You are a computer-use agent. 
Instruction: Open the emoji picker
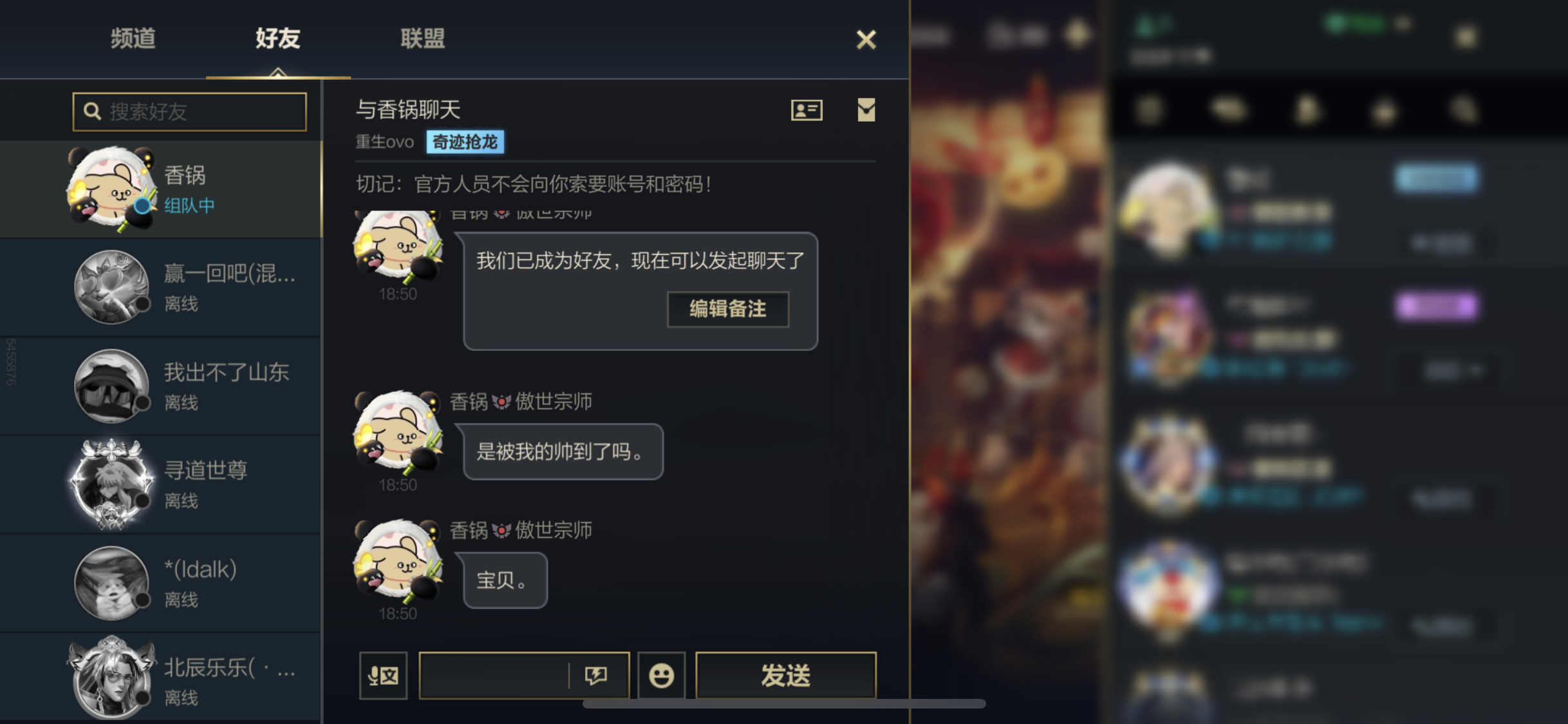[661, 675]
